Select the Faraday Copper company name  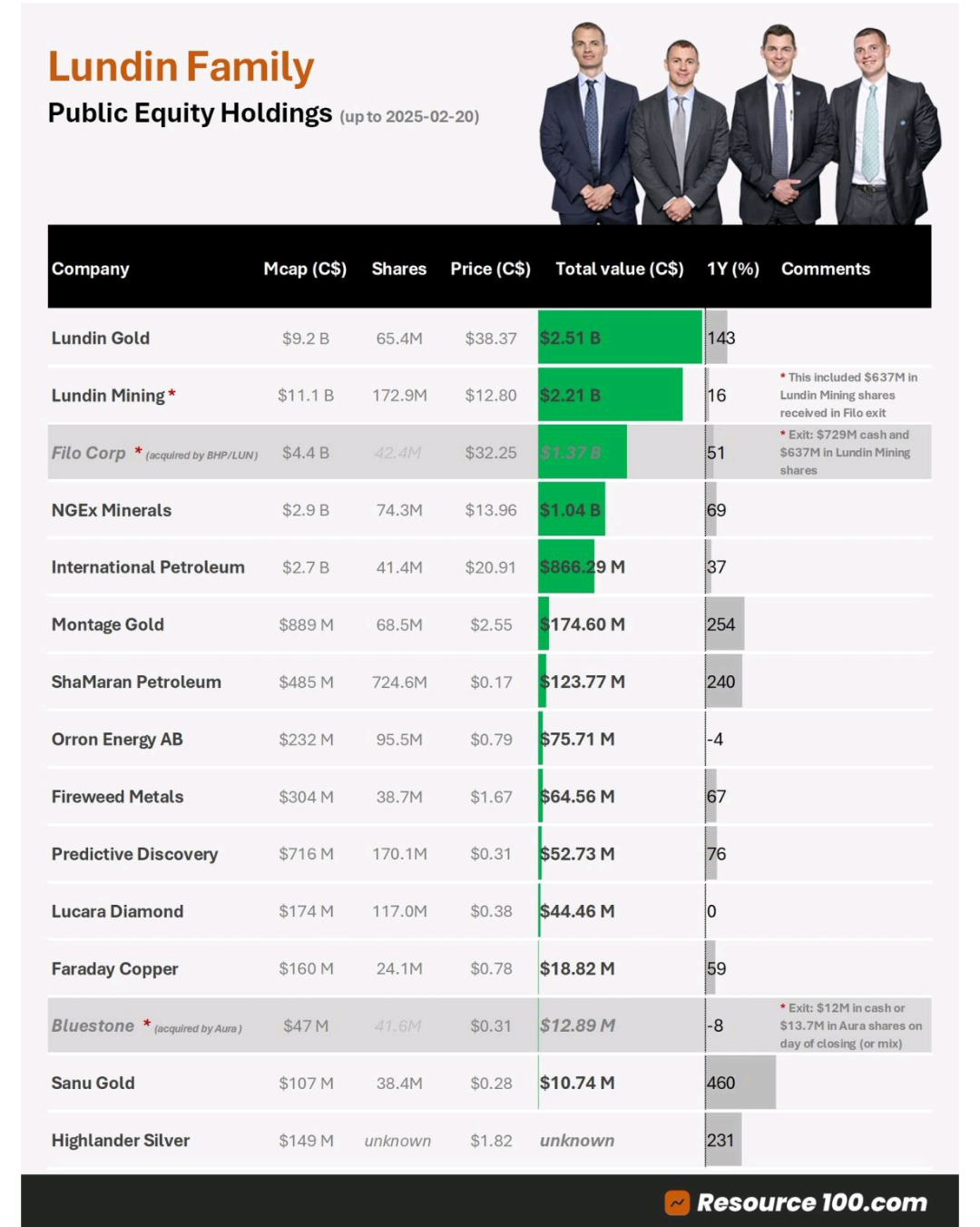(x=114, y=968)
